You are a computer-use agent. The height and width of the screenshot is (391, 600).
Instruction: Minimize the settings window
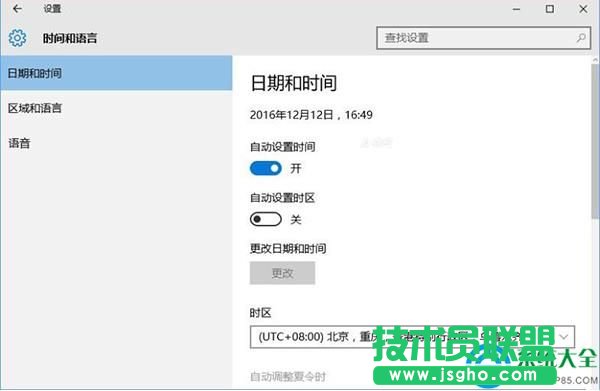[x=517, y=9]
